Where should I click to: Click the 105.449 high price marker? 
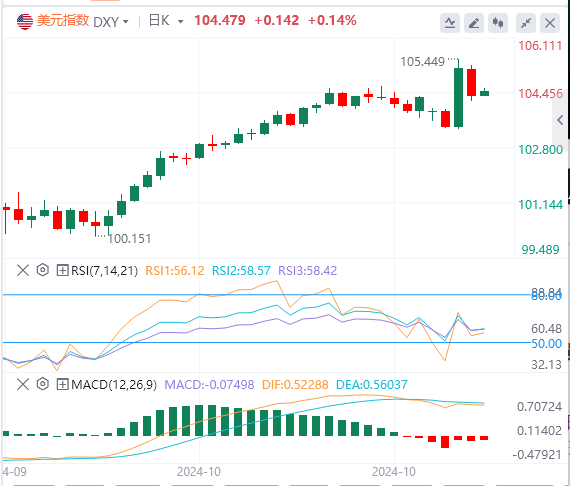click(x=422, y=62)
